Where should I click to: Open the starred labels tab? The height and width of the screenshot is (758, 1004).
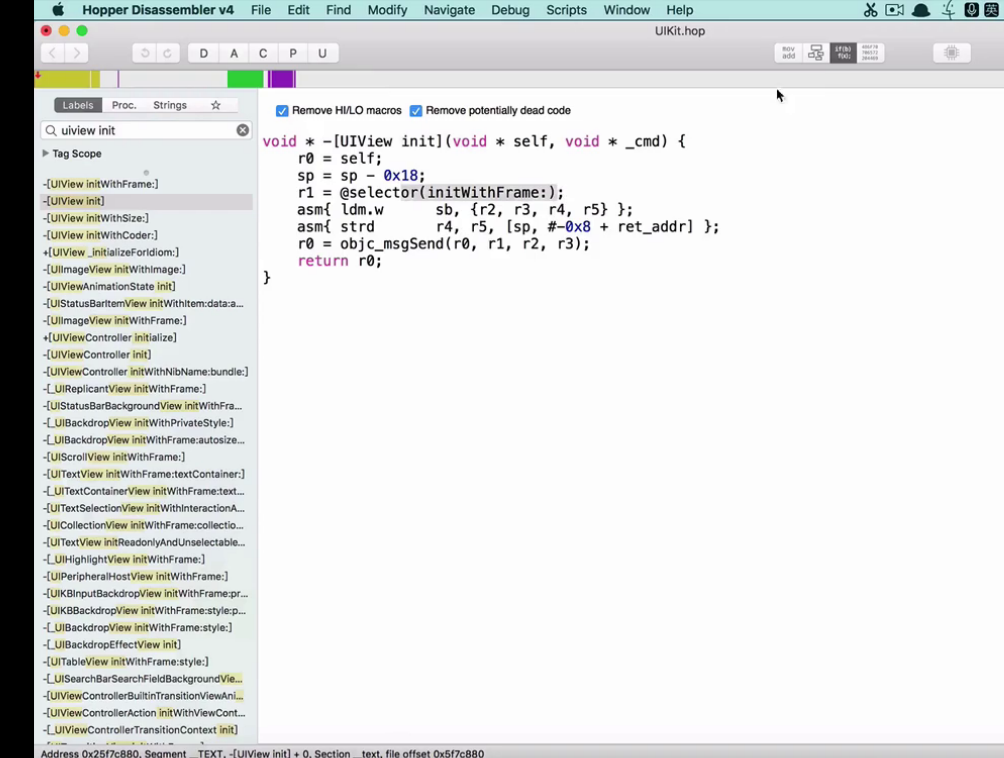click(216, 105)
